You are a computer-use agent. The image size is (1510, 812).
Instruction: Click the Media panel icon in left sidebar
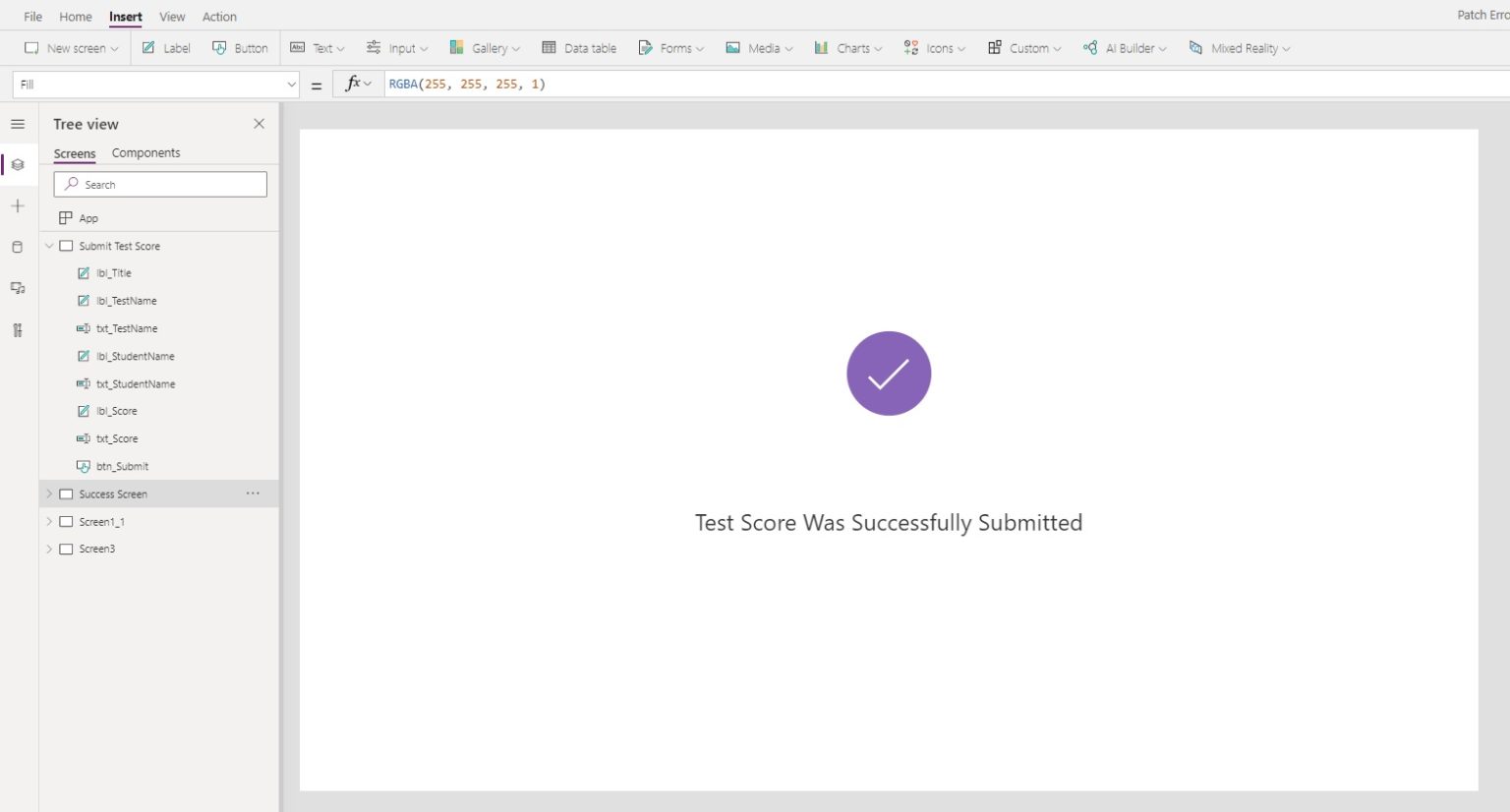tap(18, 288)
